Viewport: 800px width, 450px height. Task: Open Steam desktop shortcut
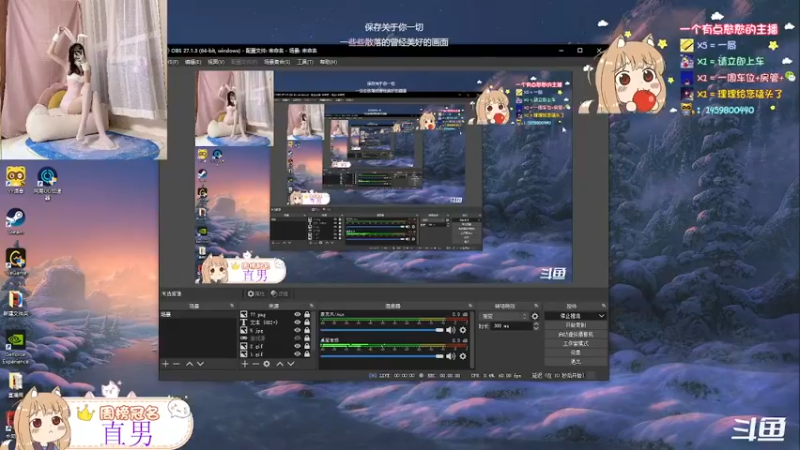point(15,220)
